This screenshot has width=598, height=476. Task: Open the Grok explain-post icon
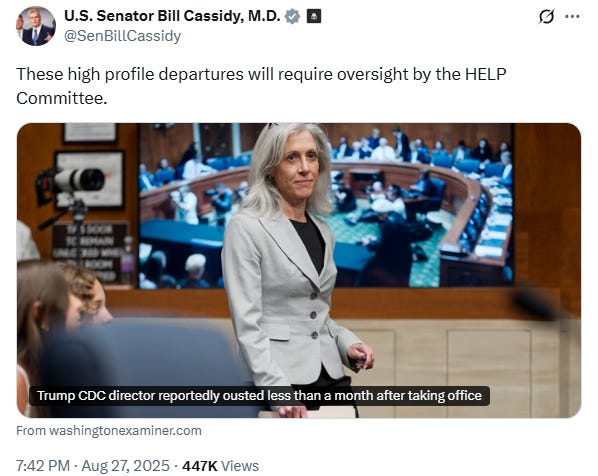(546, 16)
